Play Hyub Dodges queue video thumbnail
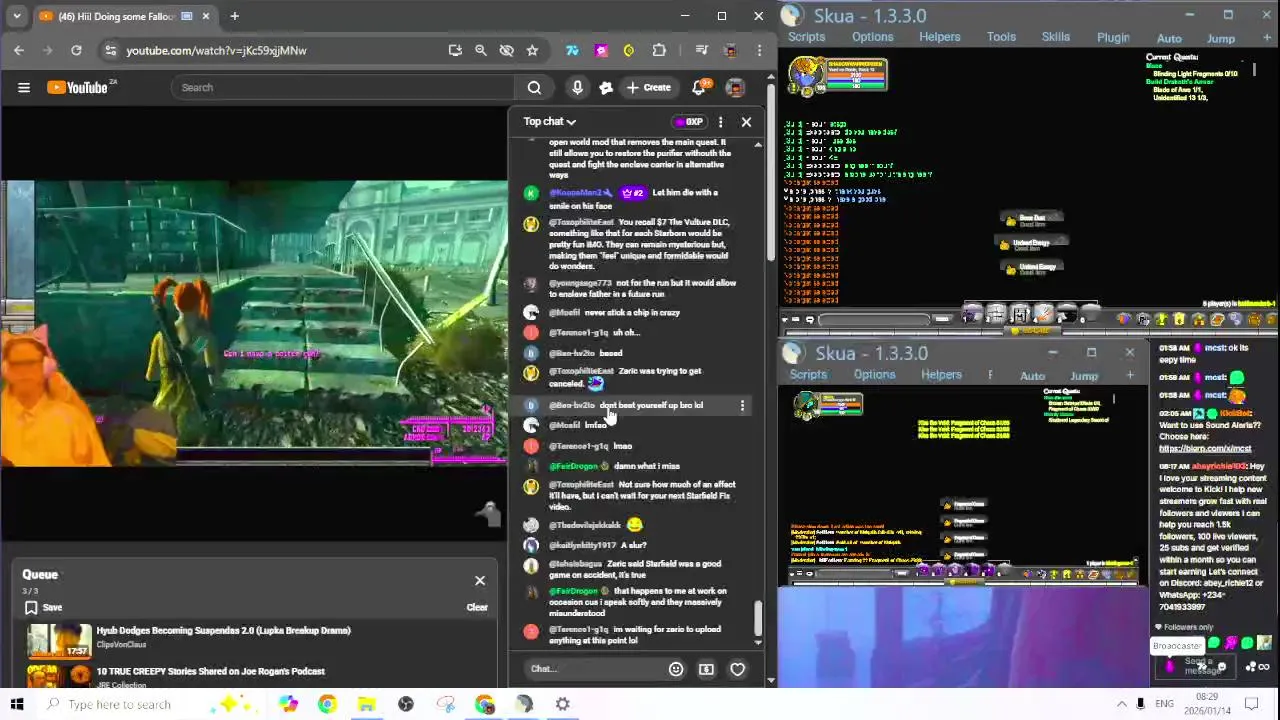The image size is (1280, 720). click(59, 640)
